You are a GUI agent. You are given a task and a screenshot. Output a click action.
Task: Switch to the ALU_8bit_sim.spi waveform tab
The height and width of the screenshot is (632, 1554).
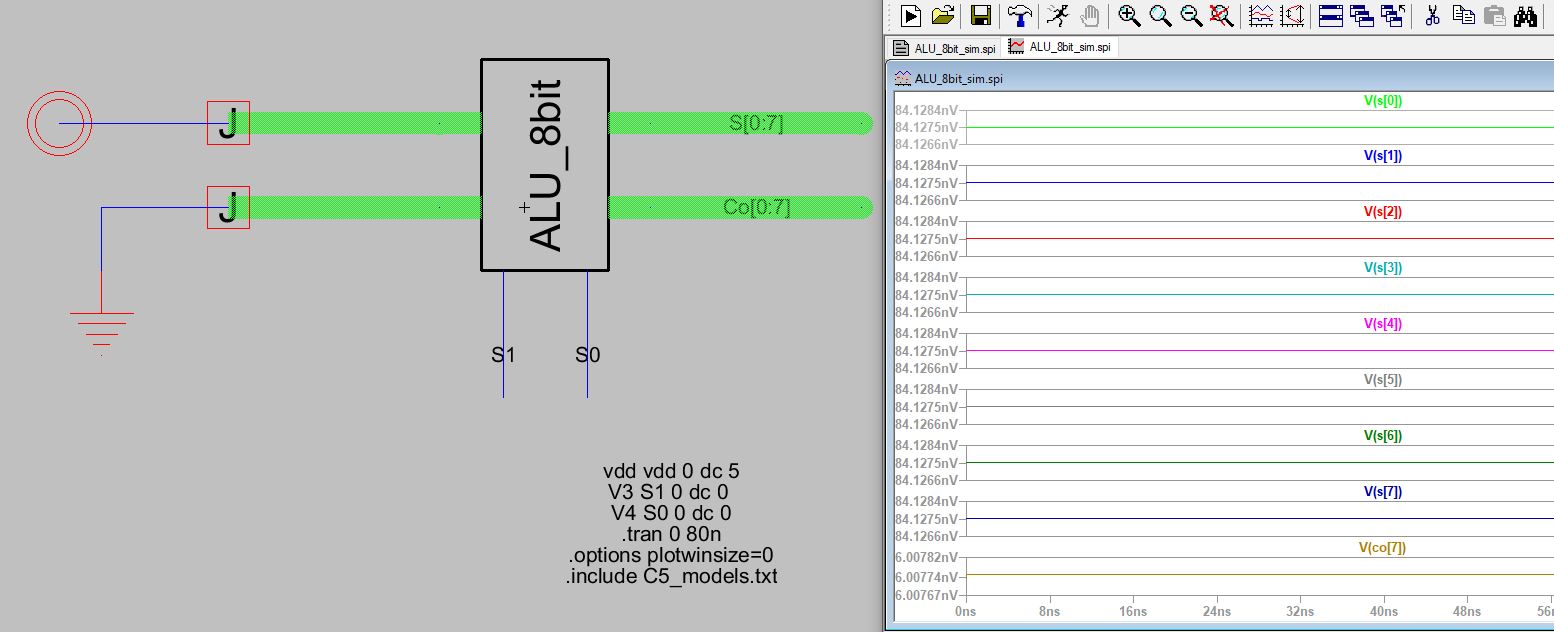(1060, 47)
